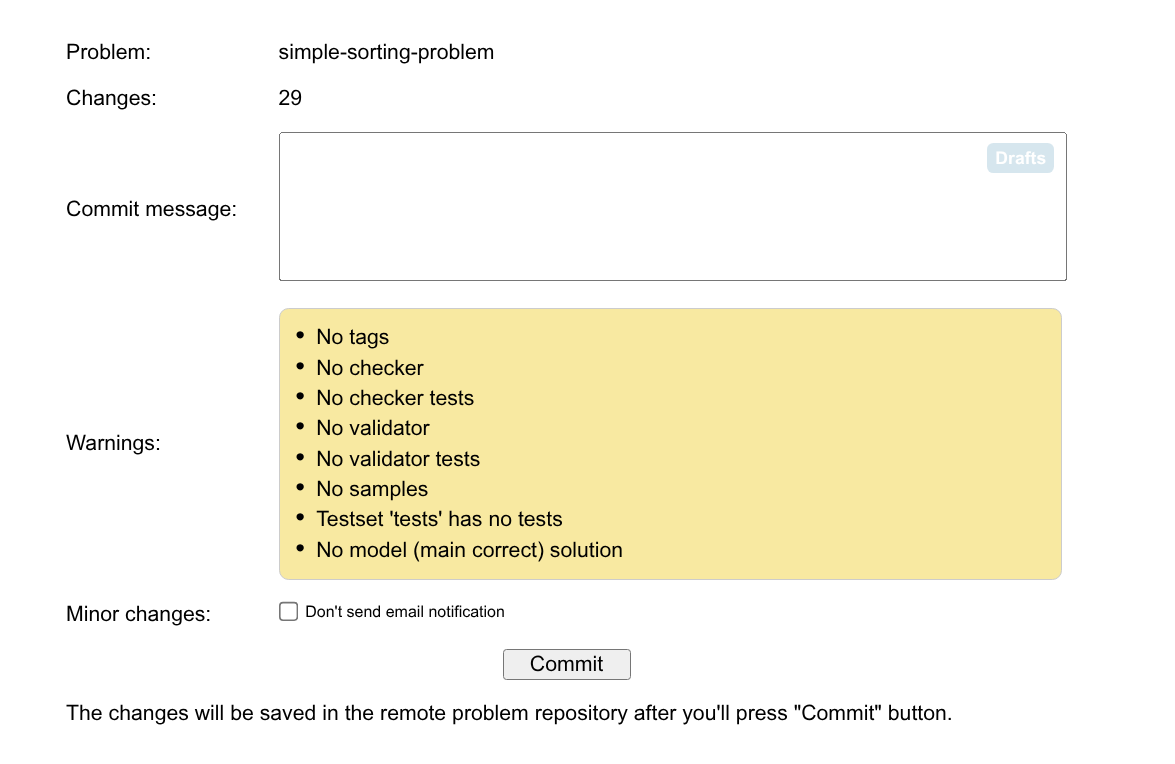
Task: Click the "No checker" warning line
Action: point(369,368)
